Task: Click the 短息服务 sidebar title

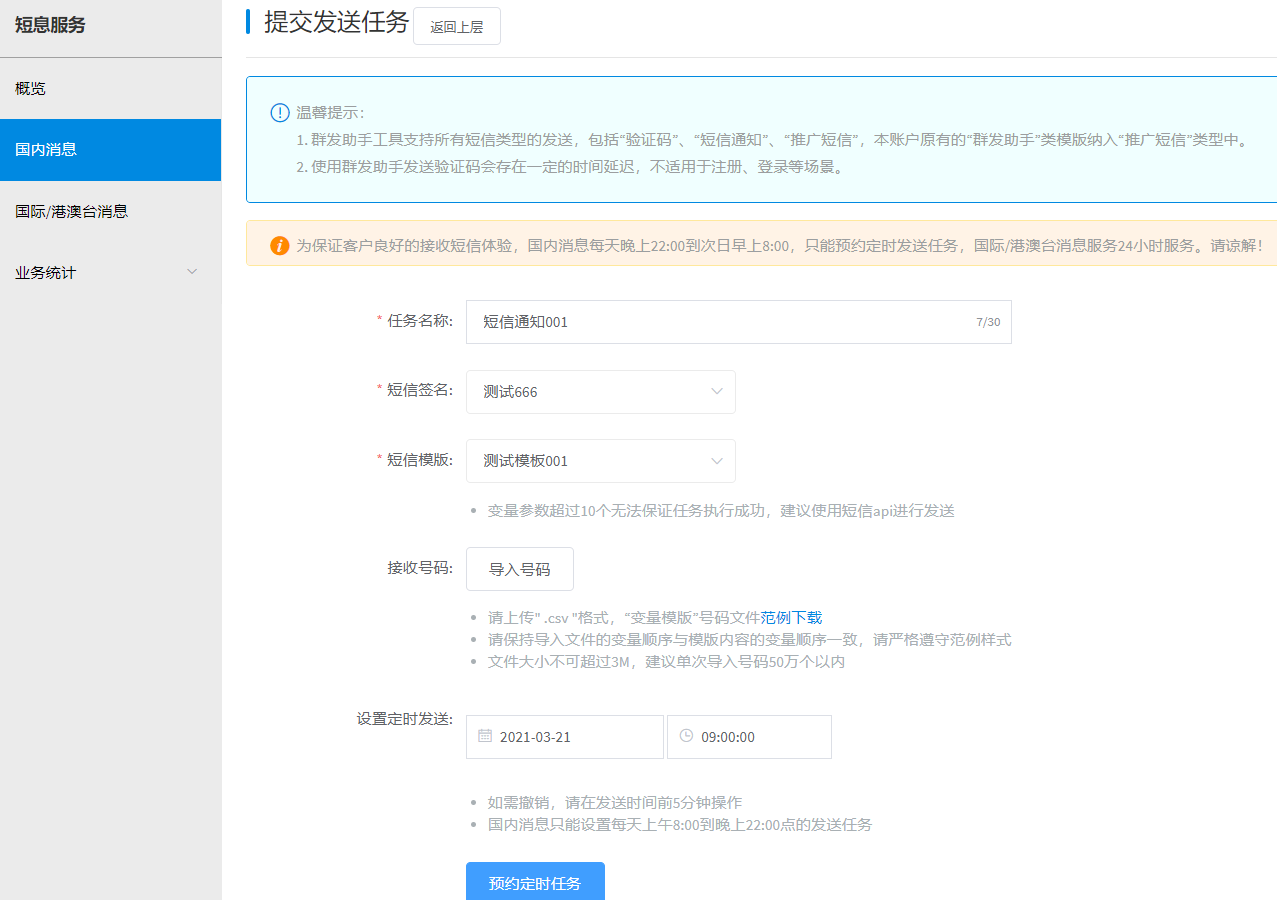Action: (50, 26)
